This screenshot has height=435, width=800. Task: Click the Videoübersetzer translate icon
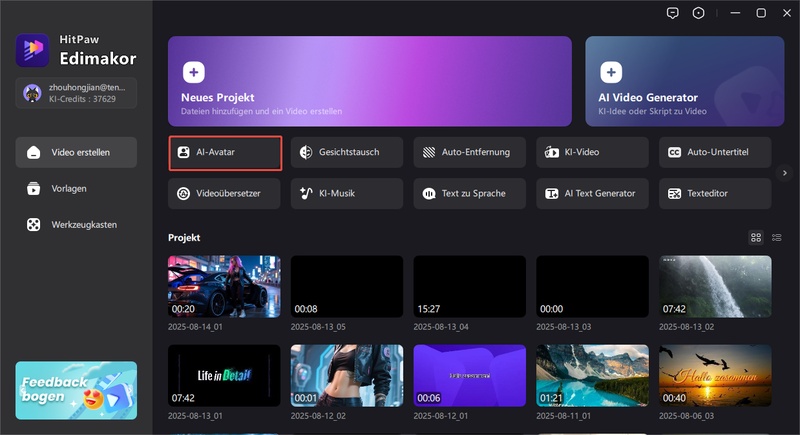coord(183,193)
